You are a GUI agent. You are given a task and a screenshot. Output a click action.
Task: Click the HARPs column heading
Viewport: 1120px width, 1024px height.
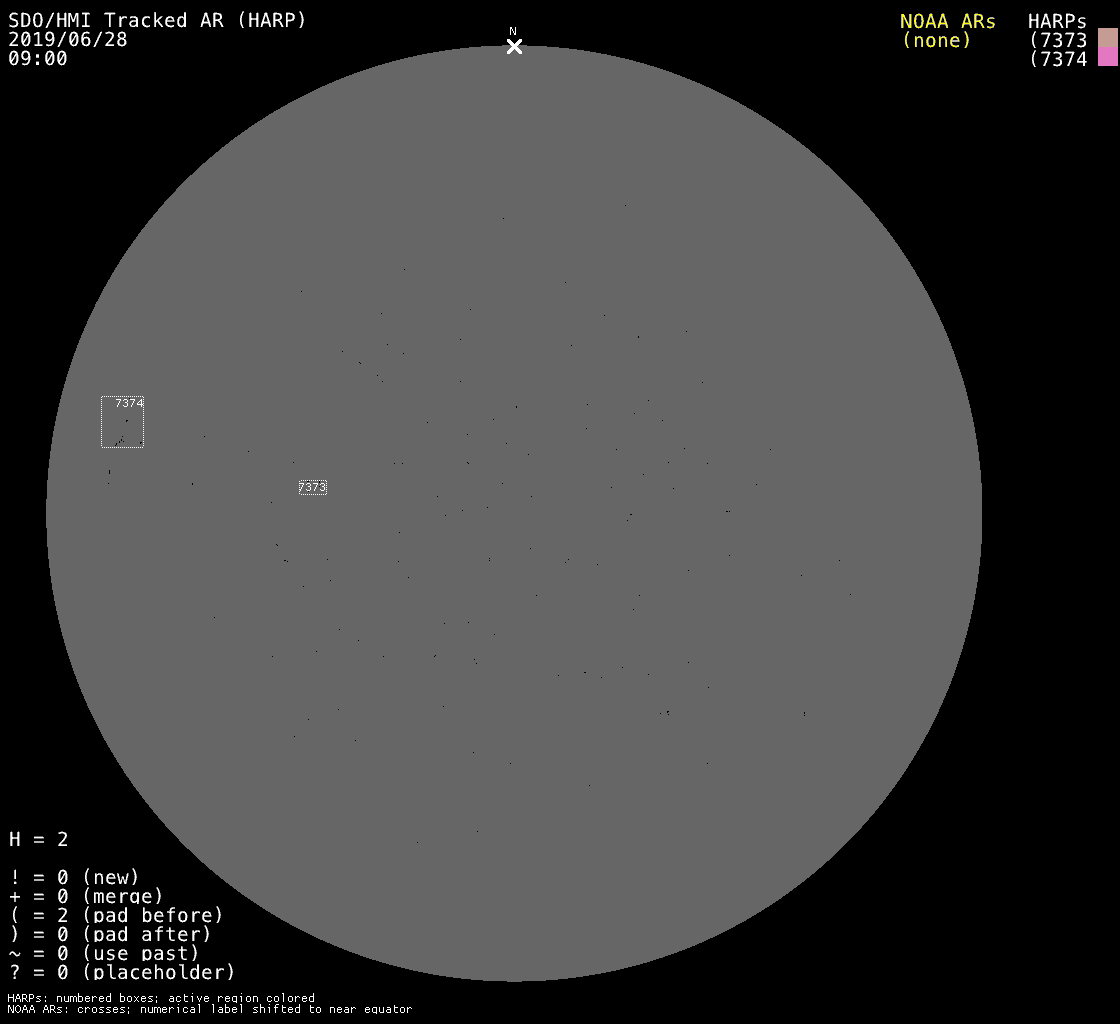pos(1057,21)
